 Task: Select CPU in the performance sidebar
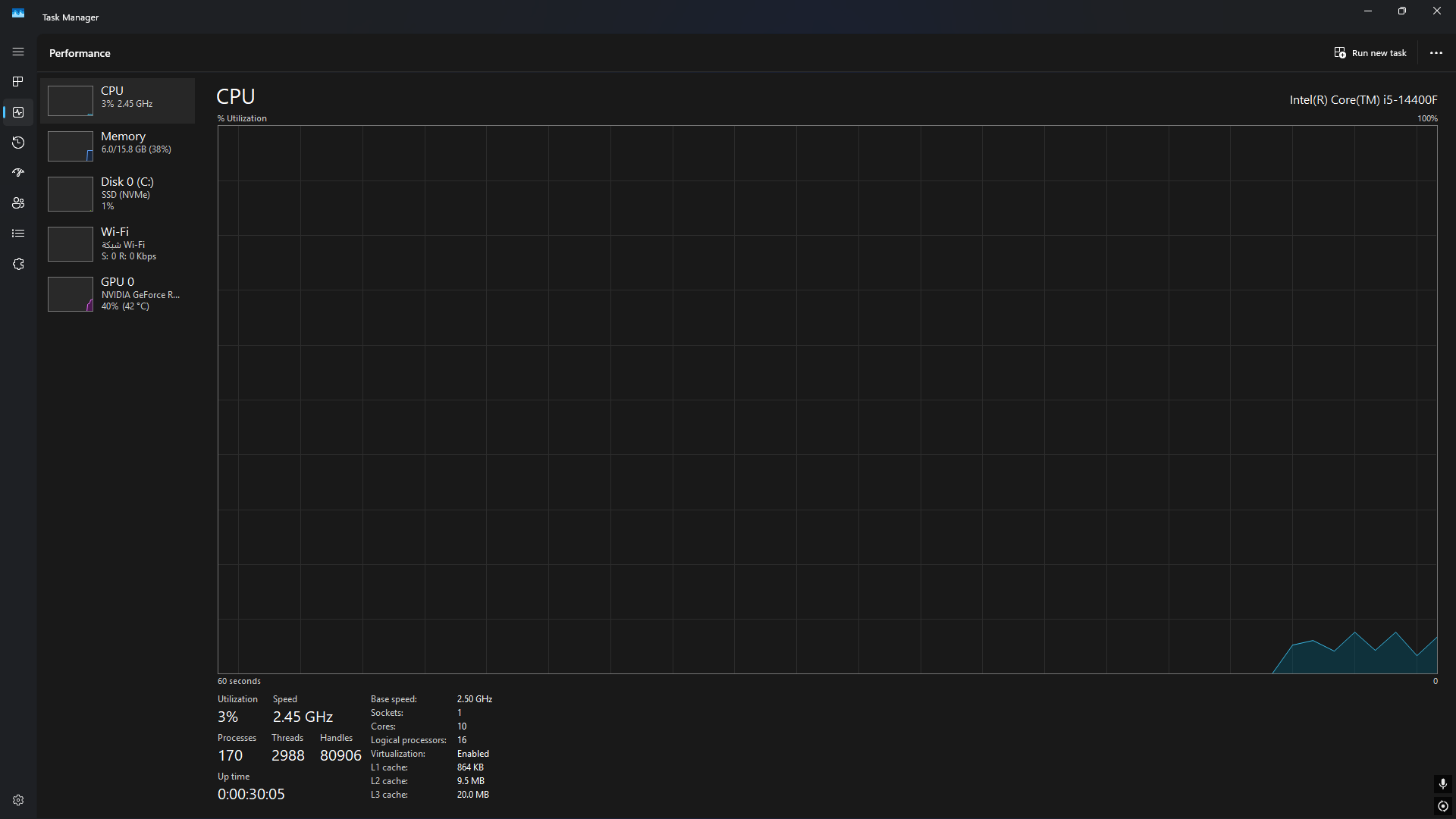click(118, 100)
